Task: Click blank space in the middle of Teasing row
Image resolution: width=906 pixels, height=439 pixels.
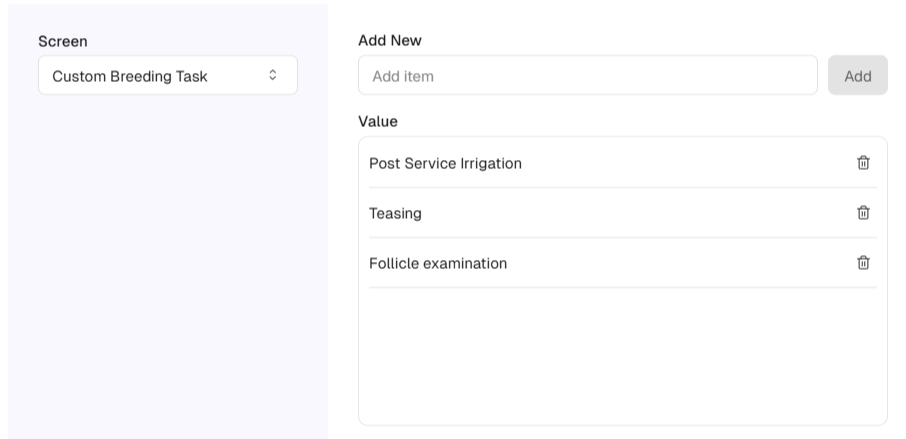Action: [620, 213]
